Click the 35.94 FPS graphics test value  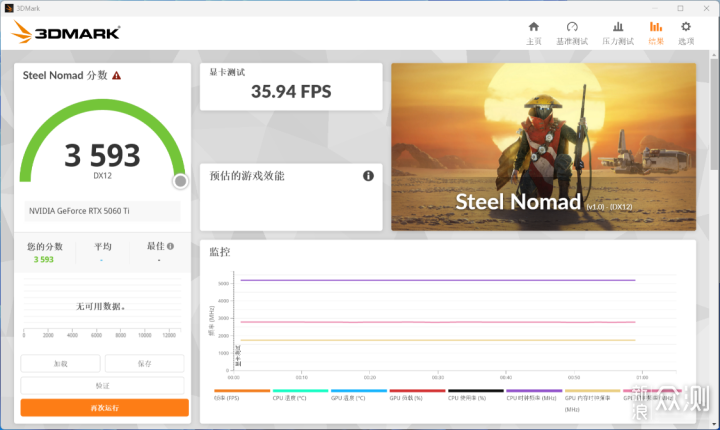coord(291,91)
